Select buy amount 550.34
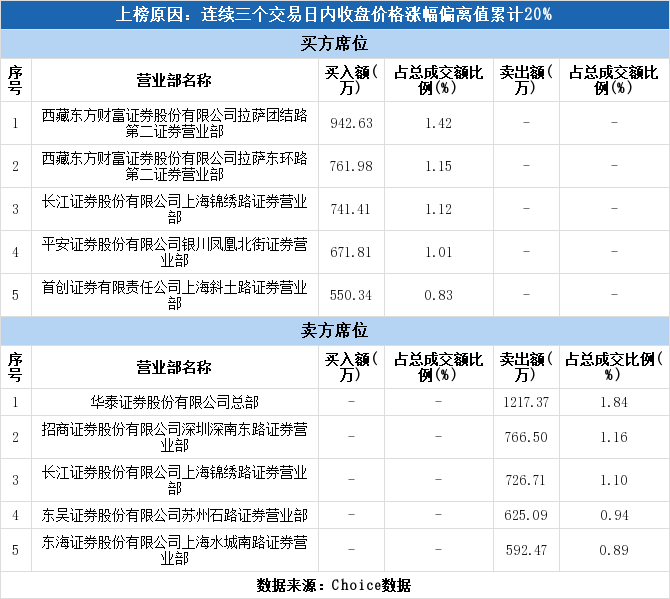The image size is (670, 599). 351,295
